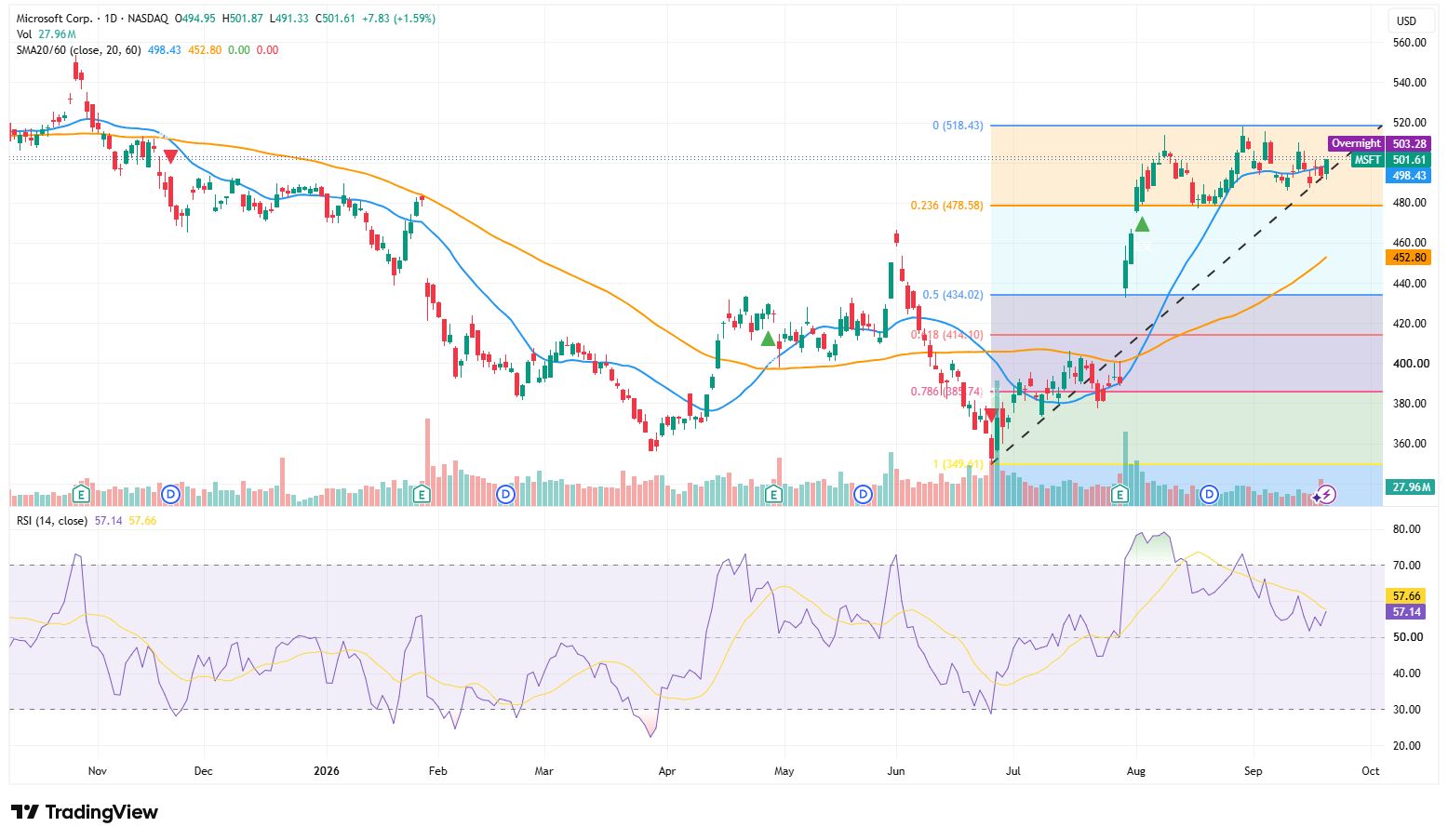The width and height of the screenshot is (1448, 840).
Task: Click the orange 452.80 price-axis label
Action: [1409, 258]
